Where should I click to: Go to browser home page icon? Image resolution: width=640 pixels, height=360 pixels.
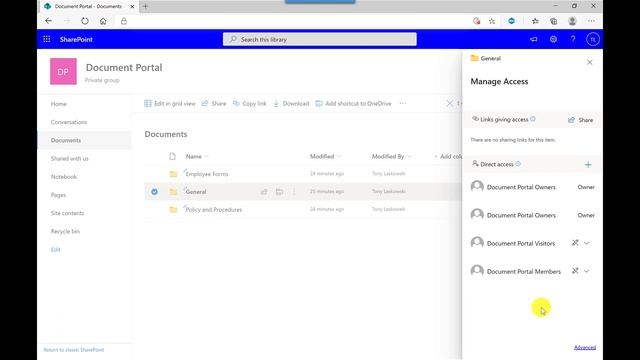click(103, 21)
